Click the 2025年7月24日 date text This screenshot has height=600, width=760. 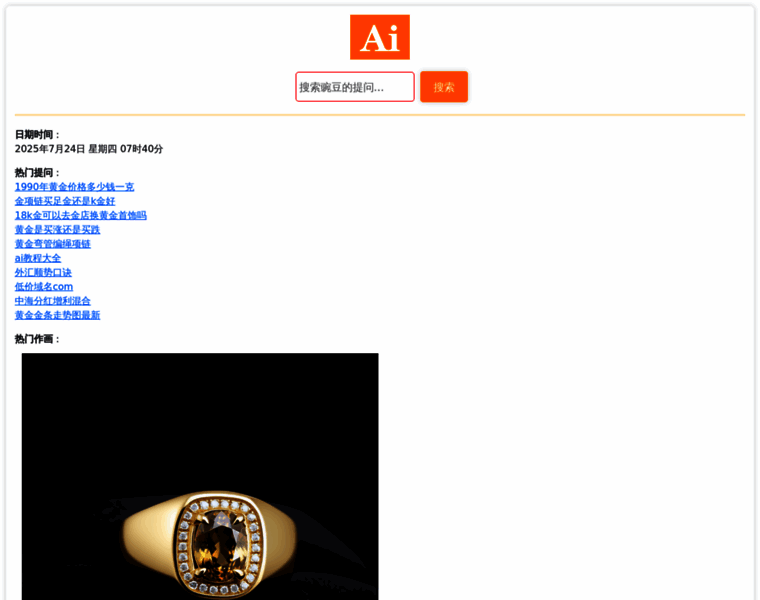click(x=50, y=149)
